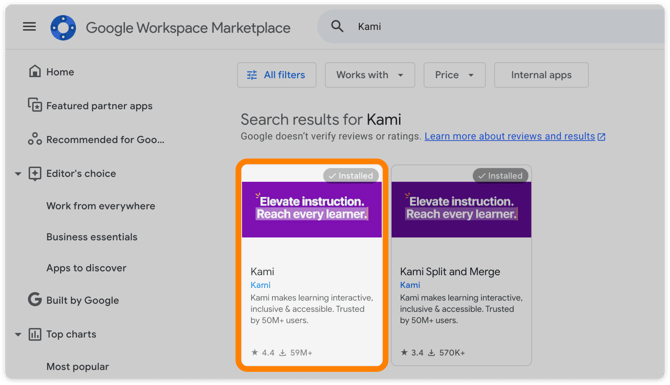670x385 pixels.
Task: Click the All filters sliders icon
Action: point(252,75)
